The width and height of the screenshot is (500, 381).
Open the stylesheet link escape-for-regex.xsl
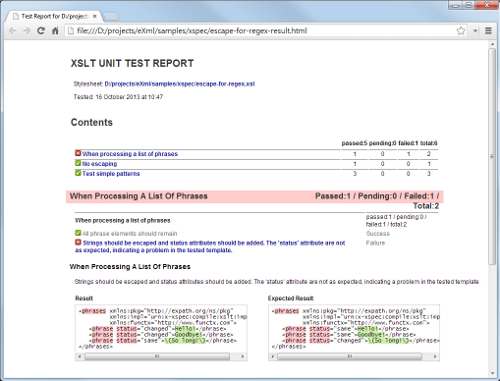[180, 84]
